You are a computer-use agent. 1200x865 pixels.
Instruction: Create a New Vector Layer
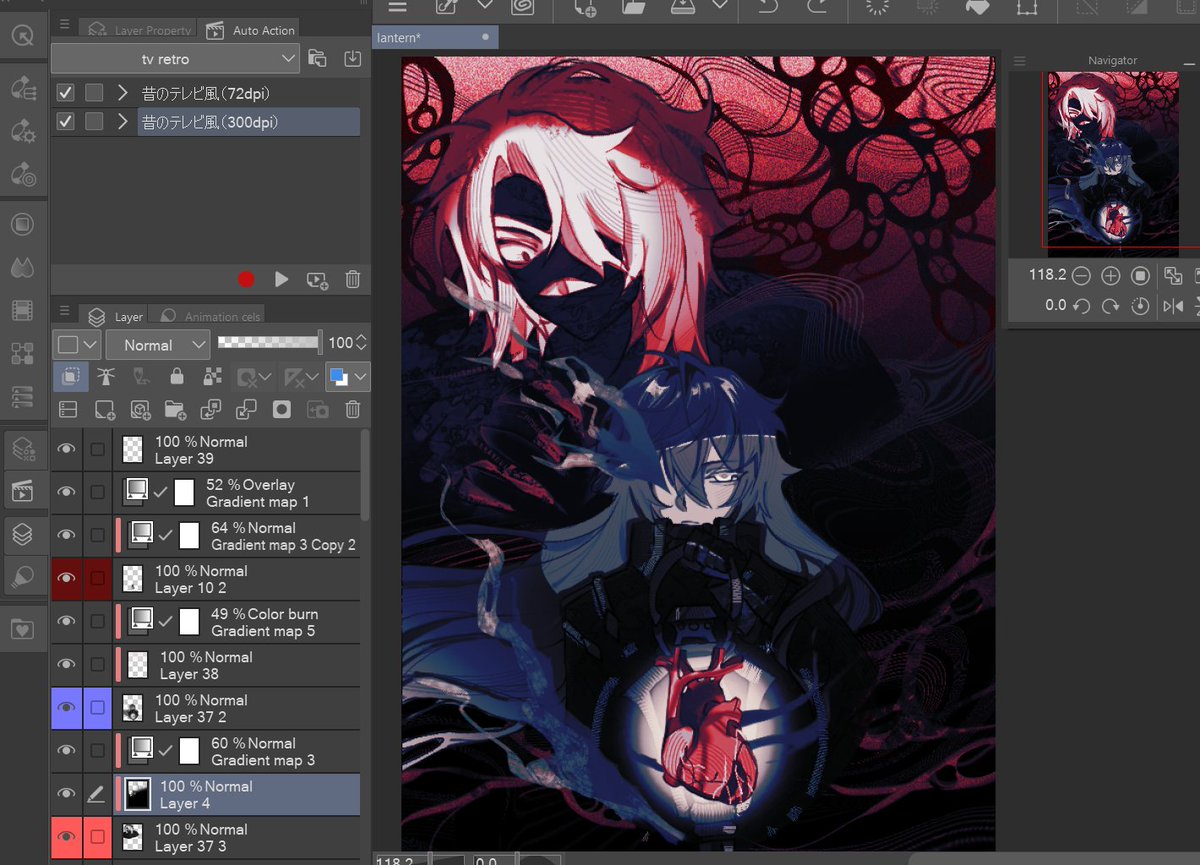pos(140,409)
